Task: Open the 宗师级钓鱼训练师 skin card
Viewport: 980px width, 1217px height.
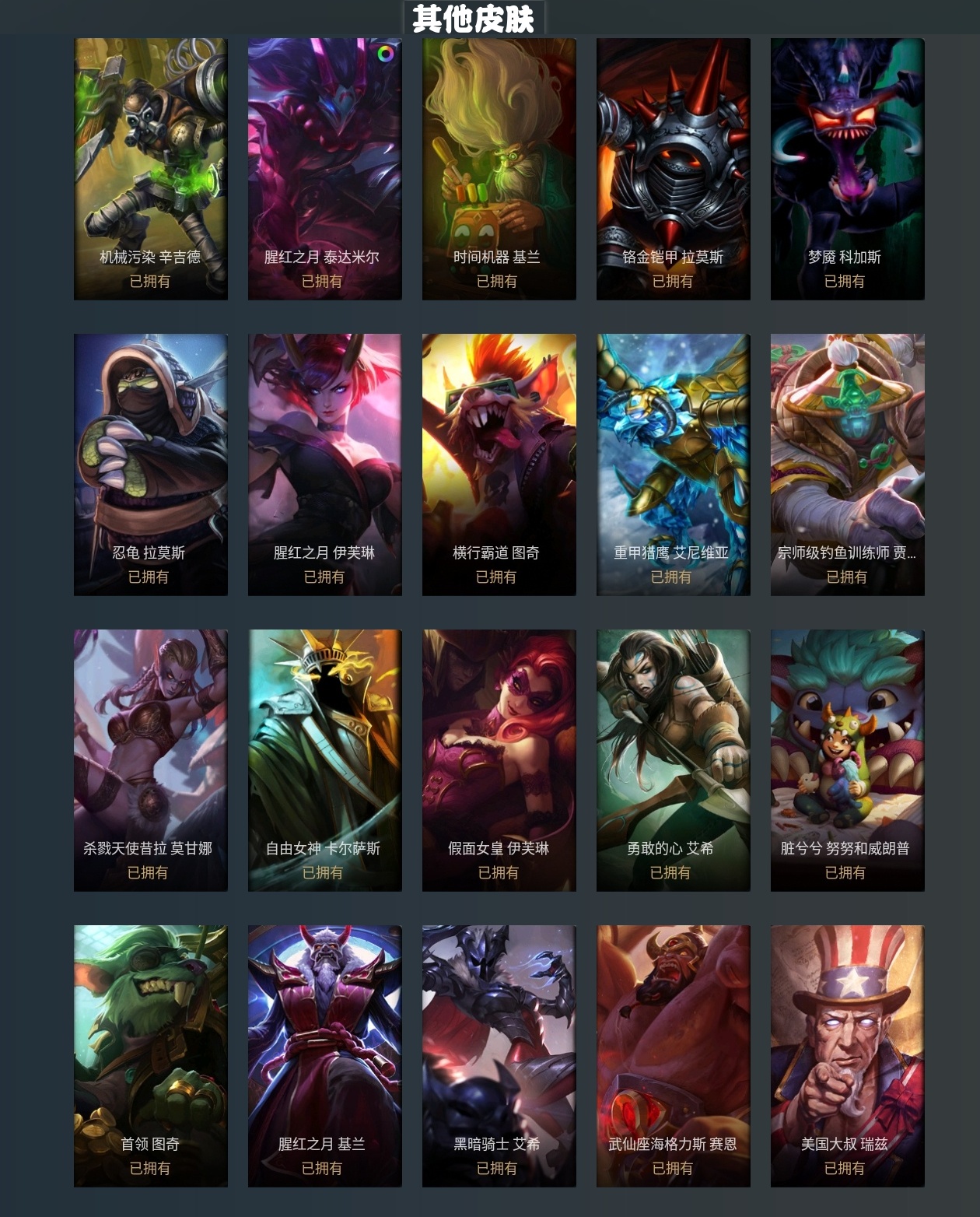Action: point(848,465)
